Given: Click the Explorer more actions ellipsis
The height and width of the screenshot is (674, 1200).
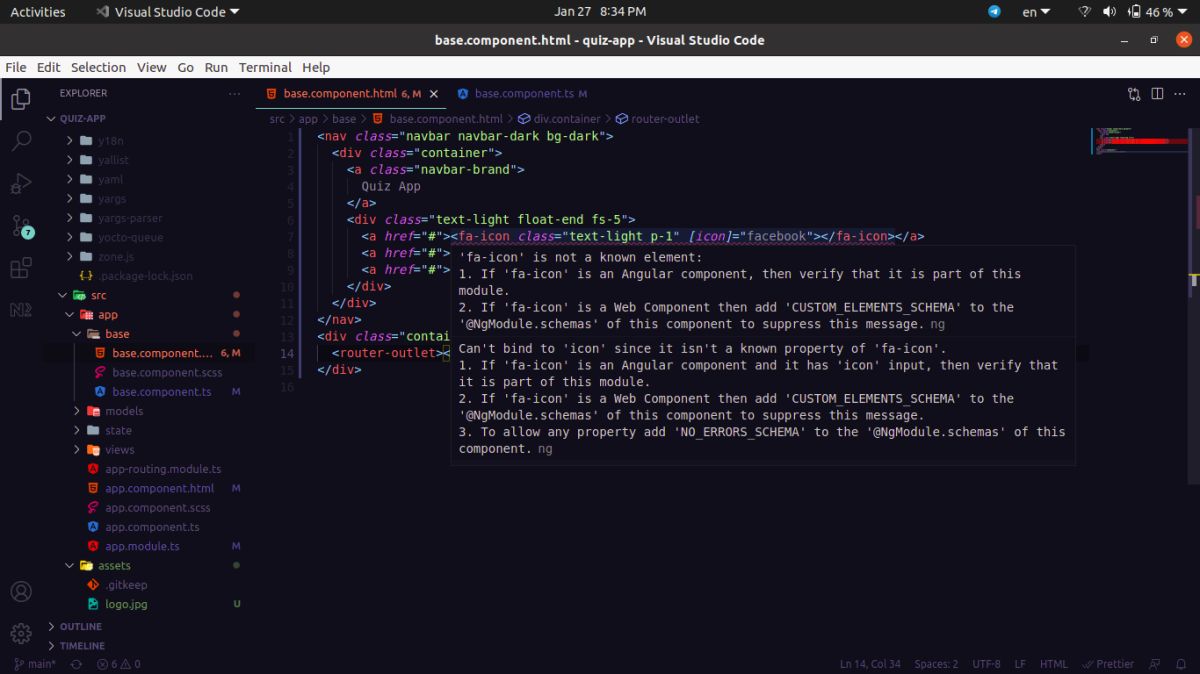Looking at the screenshot, I should pos(235,93).
